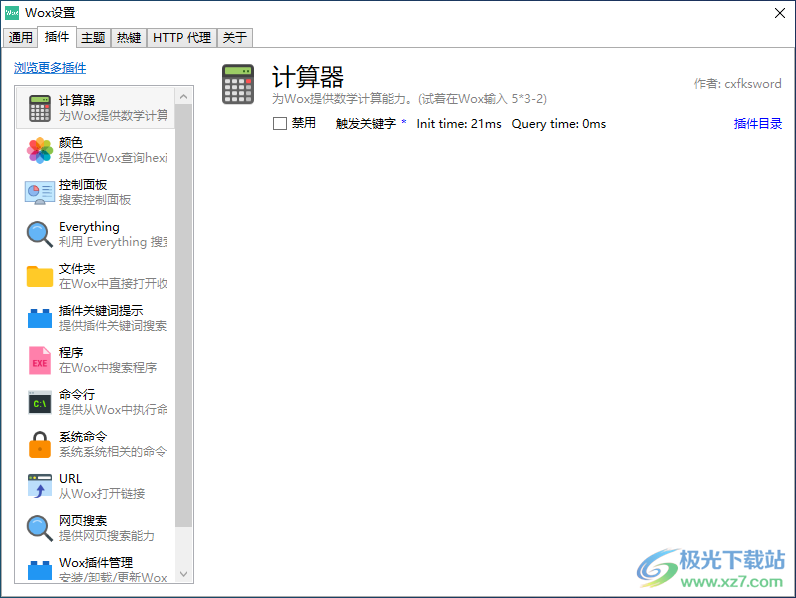The width and height of the screenshot is (796, 598).
Task: Click the Everything magnifier icon
Action: pyautogui.click(x=40, y=234)
